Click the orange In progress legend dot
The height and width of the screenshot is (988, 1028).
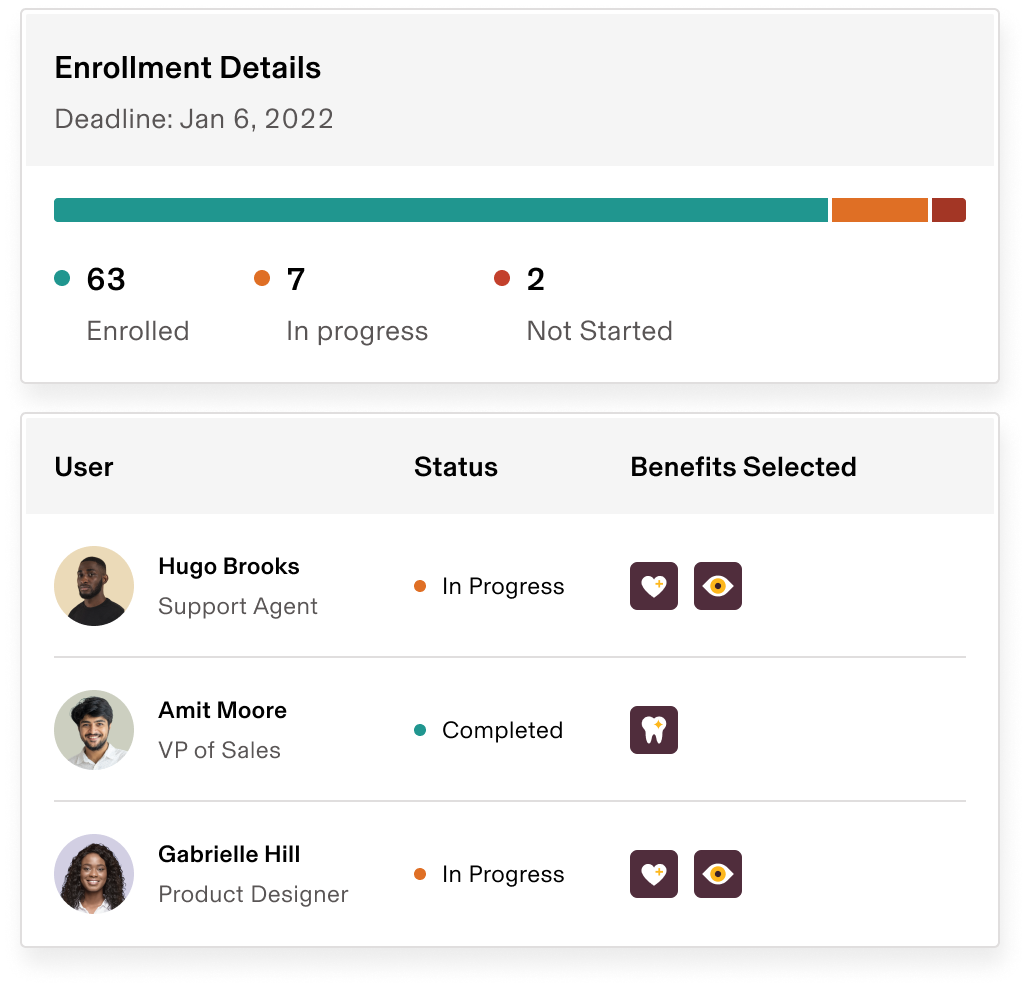tap(262, 278)
